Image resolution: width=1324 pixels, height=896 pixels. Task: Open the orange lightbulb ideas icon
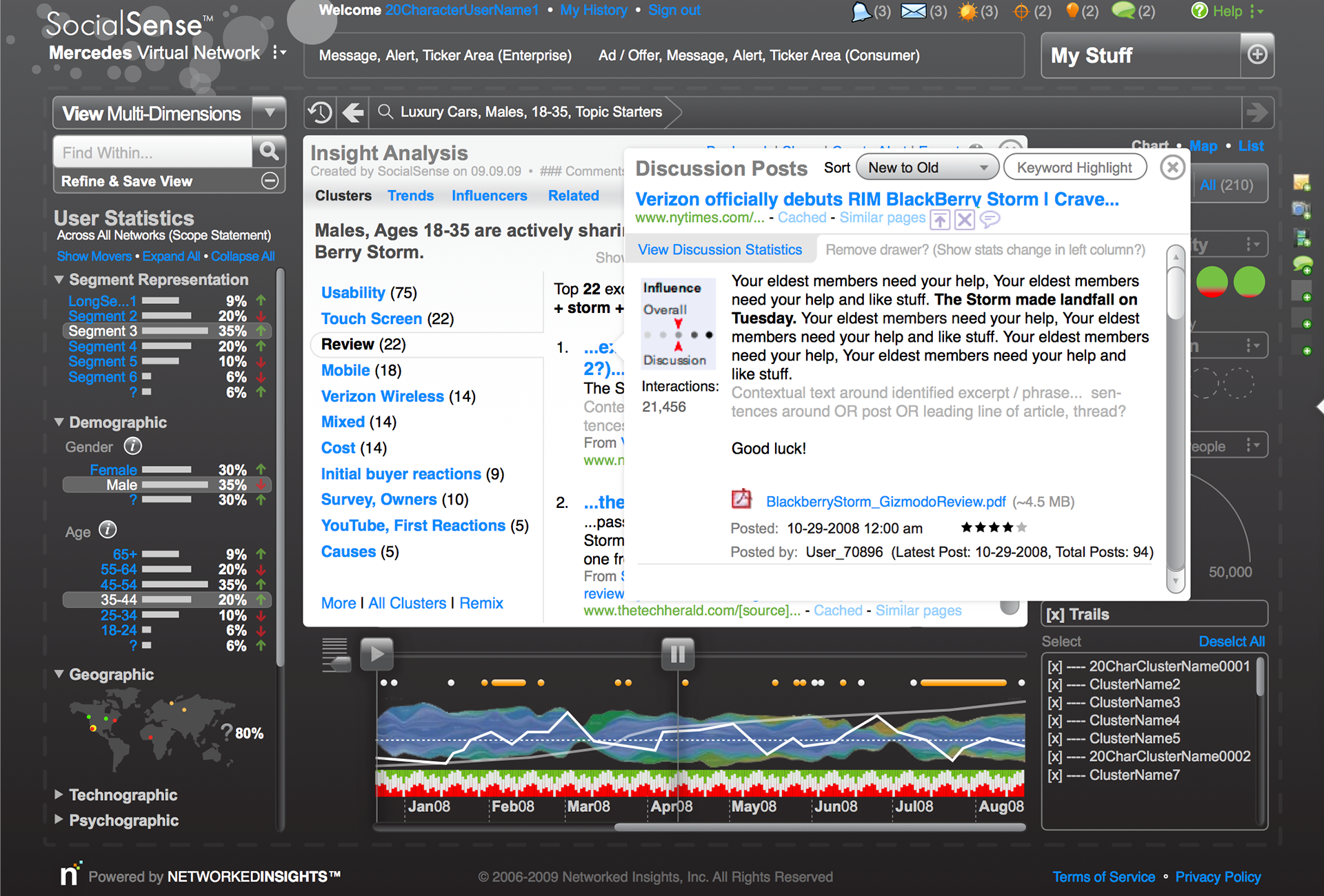tap(1072, 10)
